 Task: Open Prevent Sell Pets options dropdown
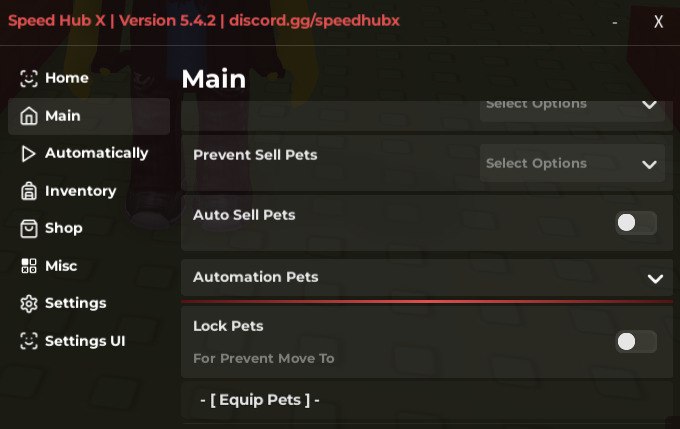[x=572, y=163]
